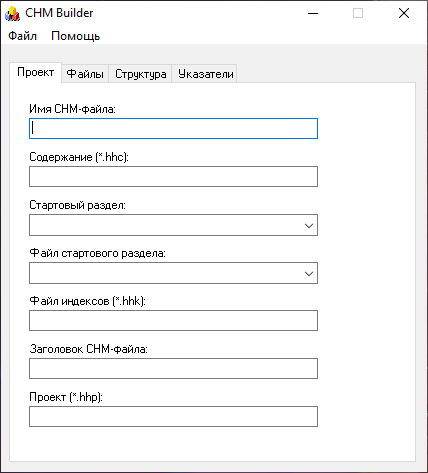Expand the Файл стартового раздела dropdown arrow
Screen dimensions: 428x473
pos(309,273)
